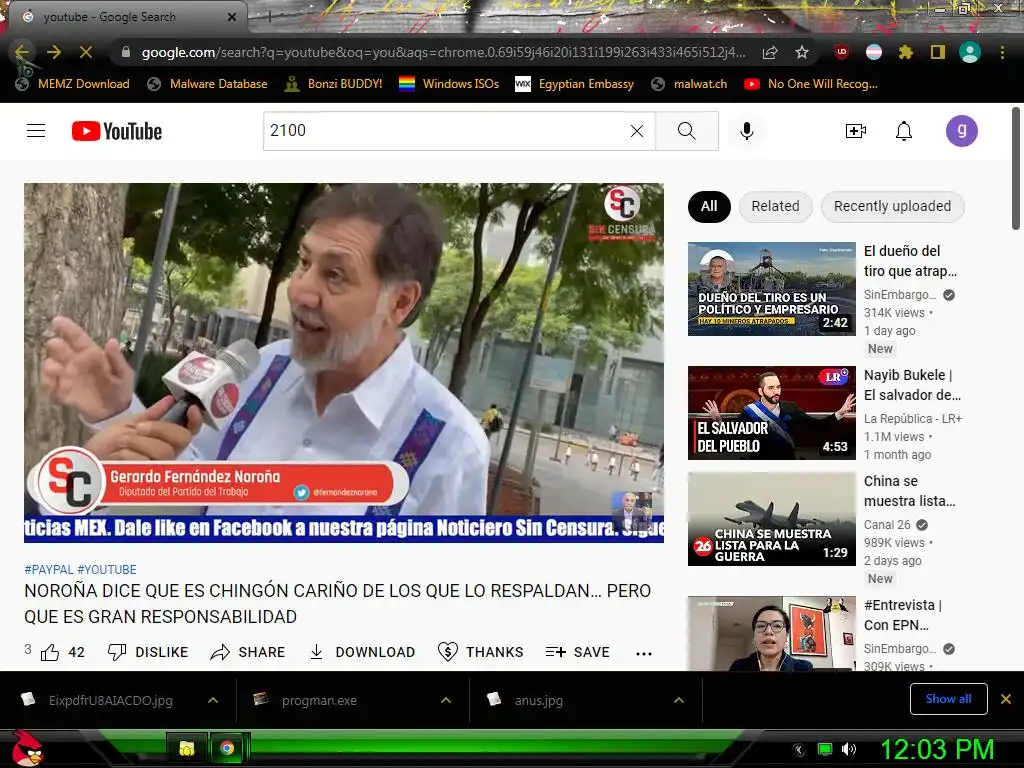Select the 'youtube - Google Search' browser tab
The width and height of the screenshot is (1024, 768).
tap(127, 17)
